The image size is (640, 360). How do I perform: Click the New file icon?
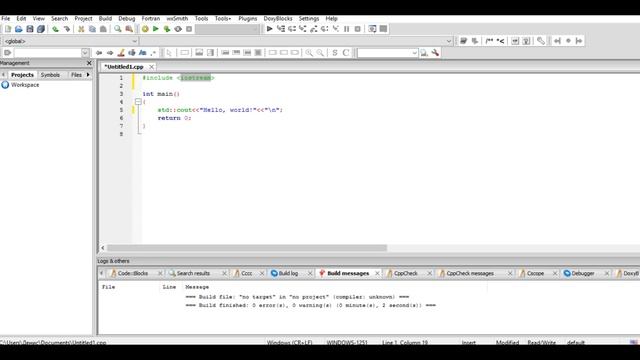(8, 29)
